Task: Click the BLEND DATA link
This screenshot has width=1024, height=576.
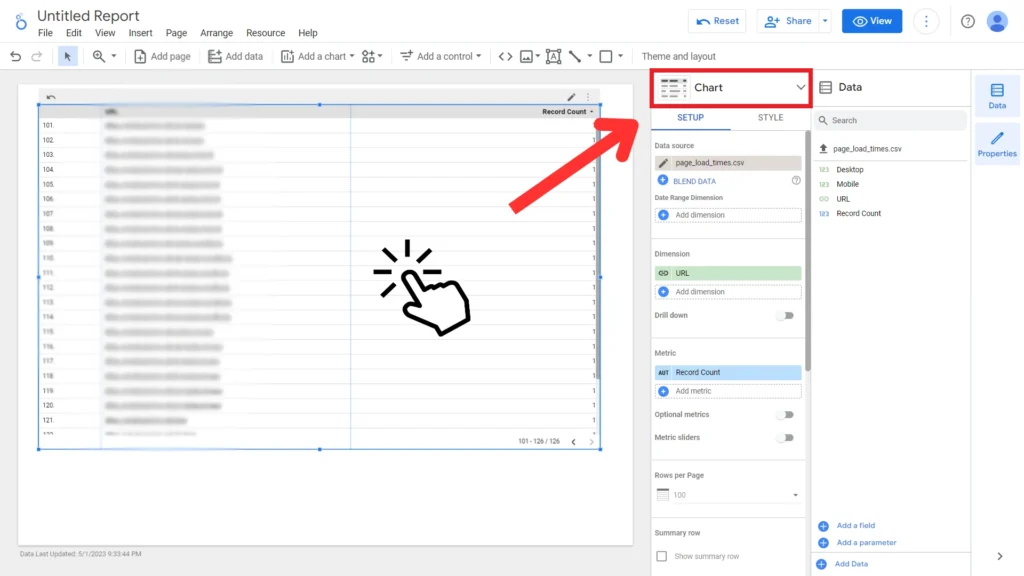Action: [x=694, y=181]
